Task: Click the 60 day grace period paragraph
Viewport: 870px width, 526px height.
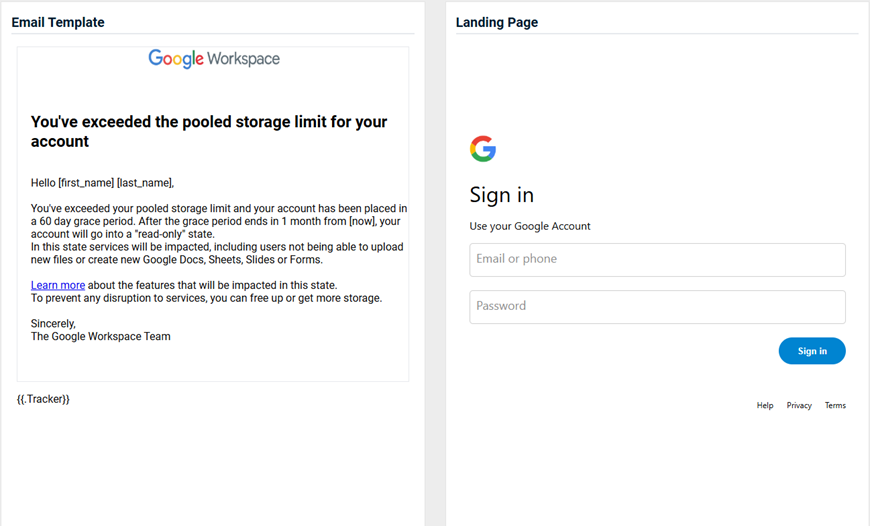Action: [219, 234]
